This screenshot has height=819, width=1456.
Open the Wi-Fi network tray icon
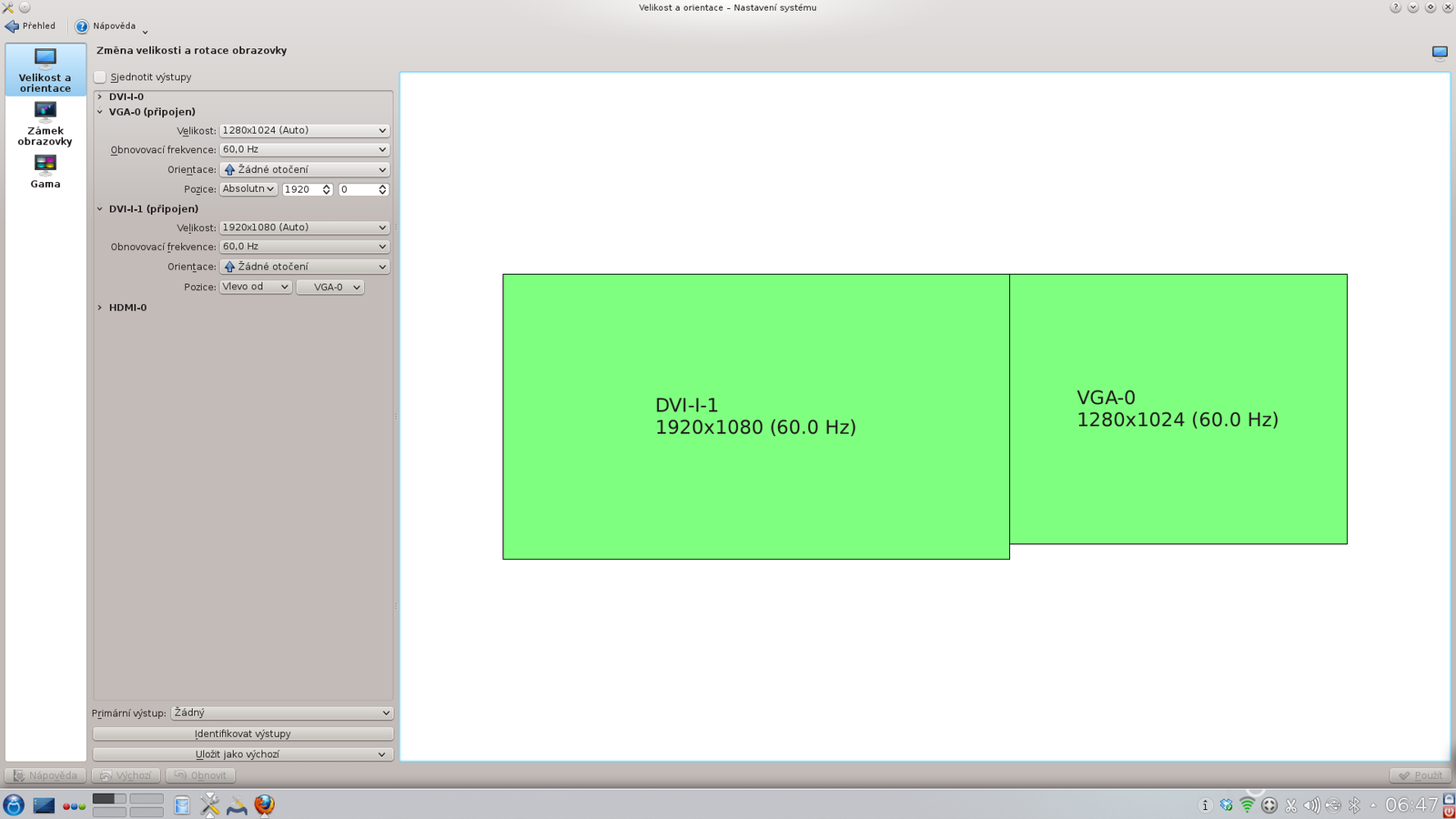(1248, 805)
